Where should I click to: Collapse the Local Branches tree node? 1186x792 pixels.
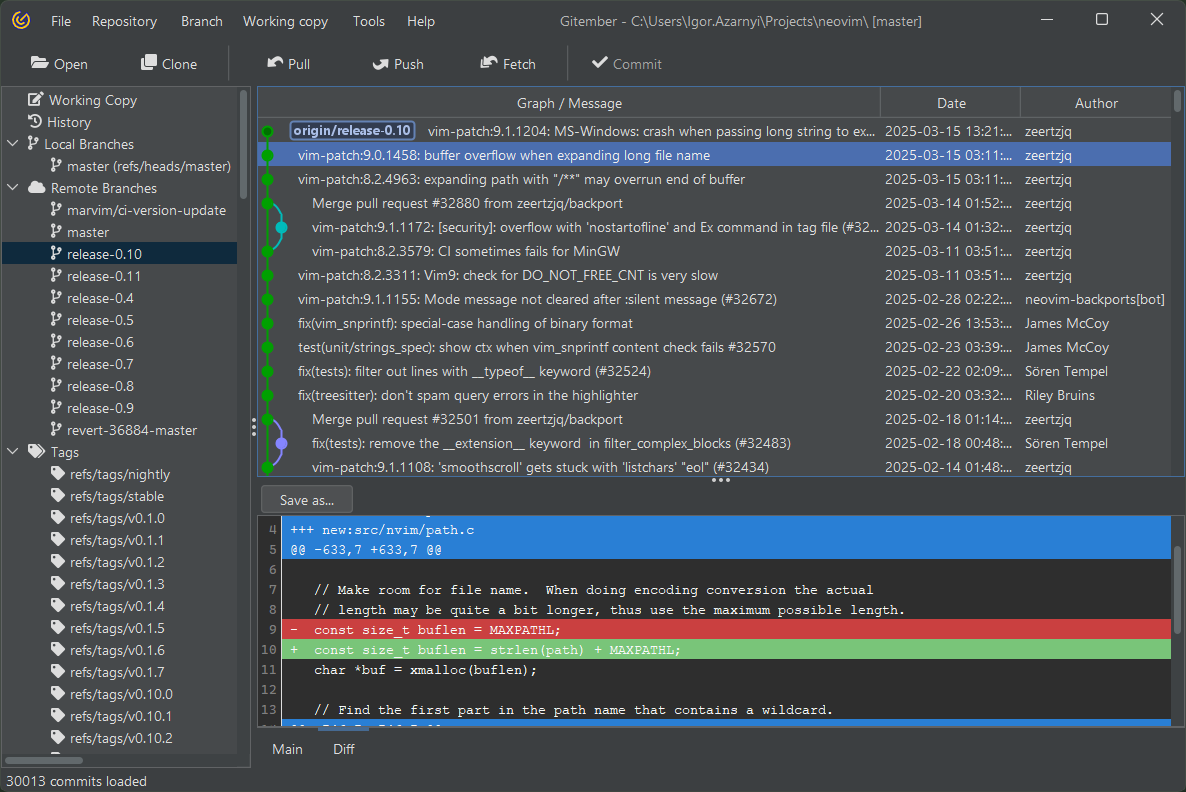pos(13,144)
